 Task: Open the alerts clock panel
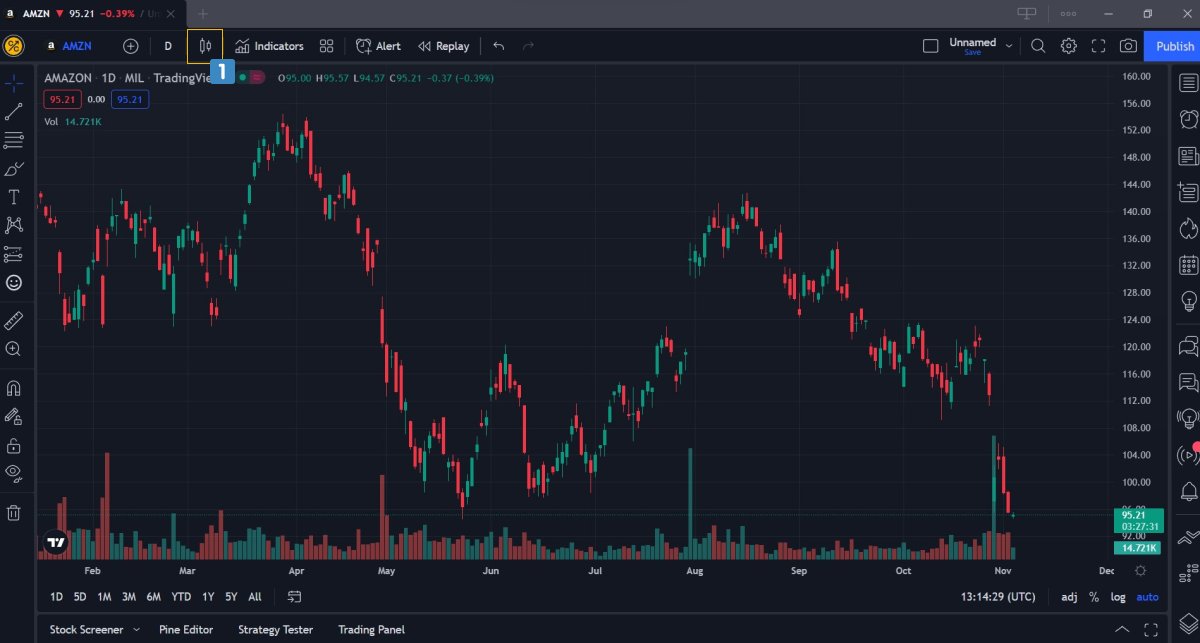[1188, 119]
